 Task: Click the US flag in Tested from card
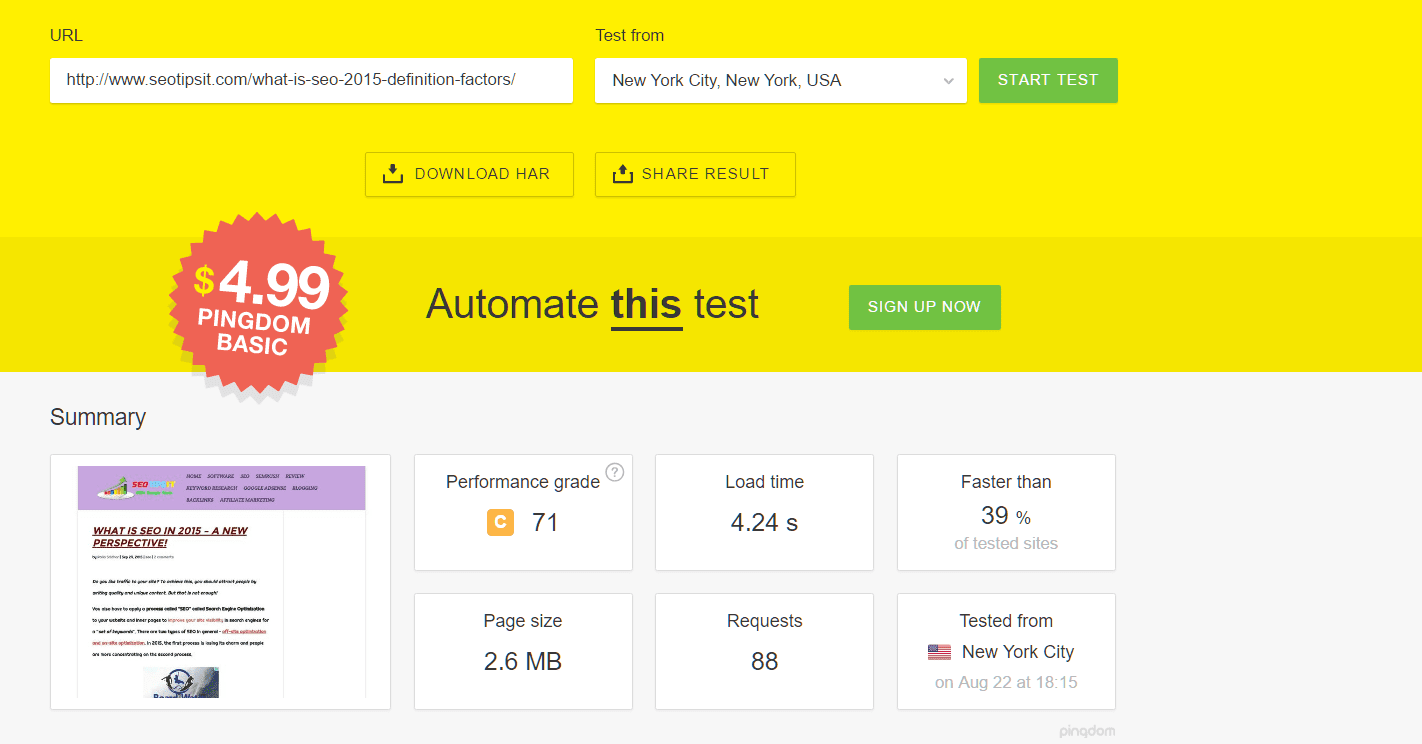pyautogui.click(x=939, y=651)
